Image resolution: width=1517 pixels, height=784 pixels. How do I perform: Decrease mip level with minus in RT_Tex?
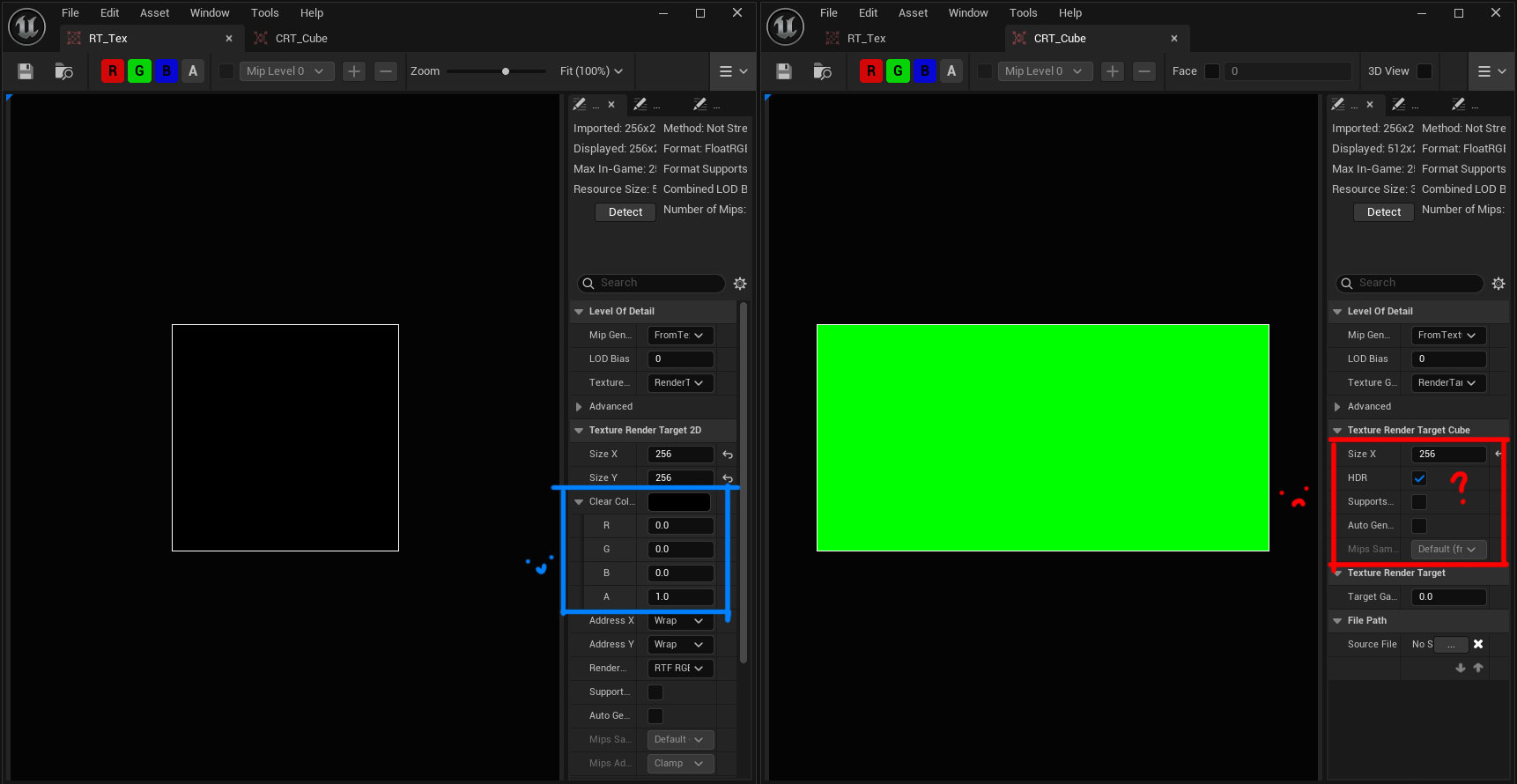[x=386, y=71]
